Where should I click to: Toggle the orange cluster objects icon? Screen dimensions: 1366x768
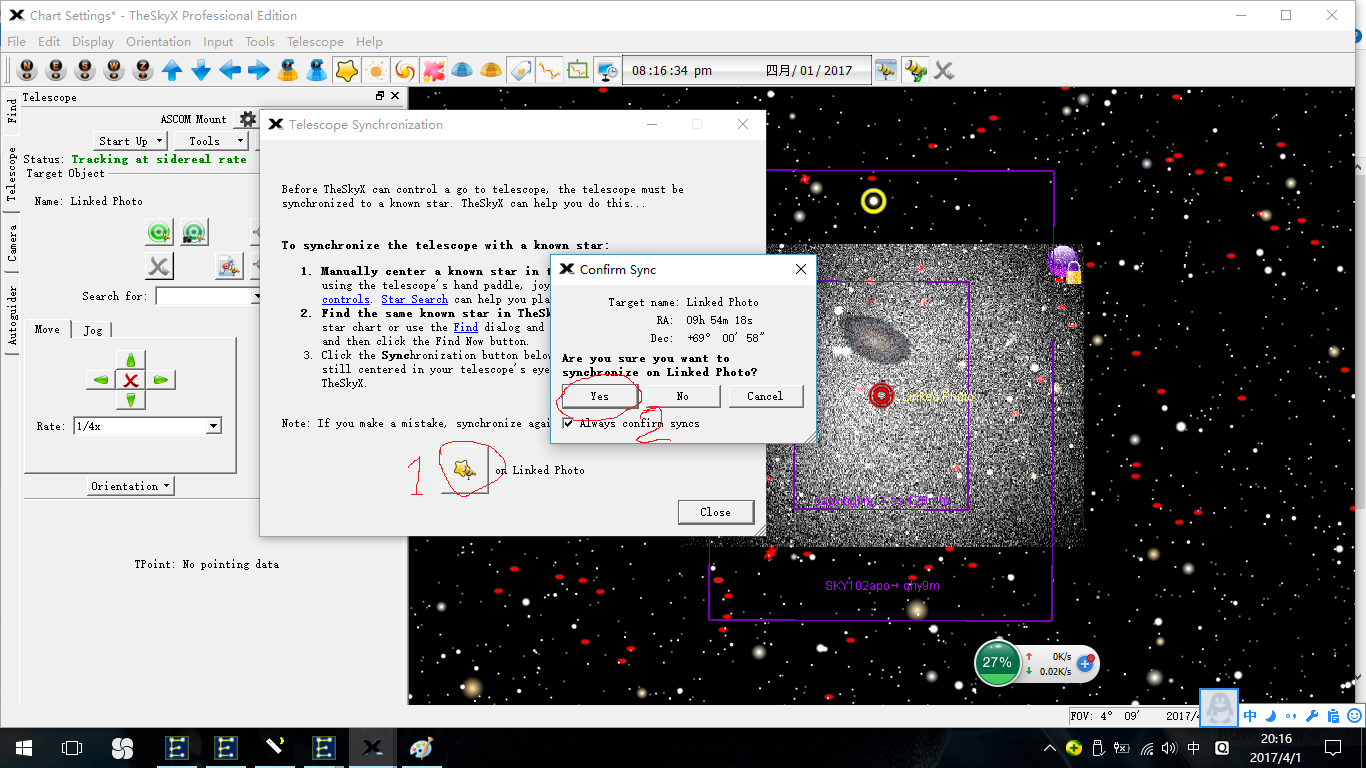coord(375,70)
